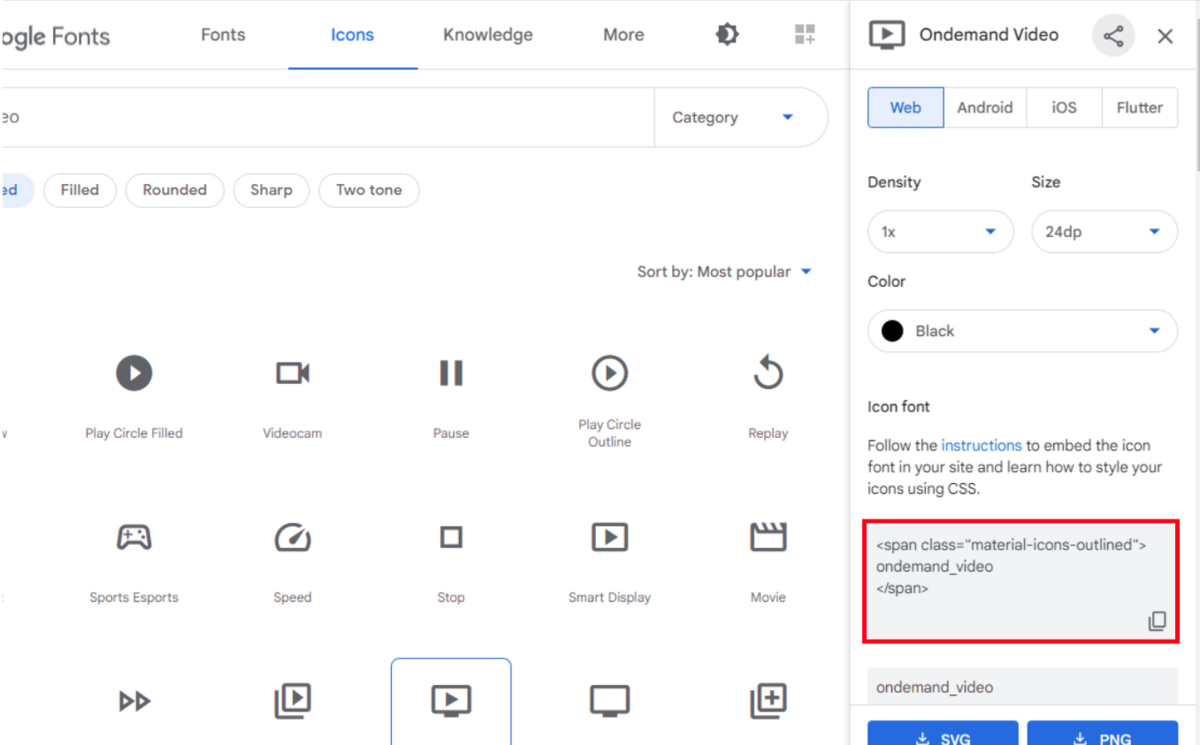Click the icon search field

[x=328, y=117]
